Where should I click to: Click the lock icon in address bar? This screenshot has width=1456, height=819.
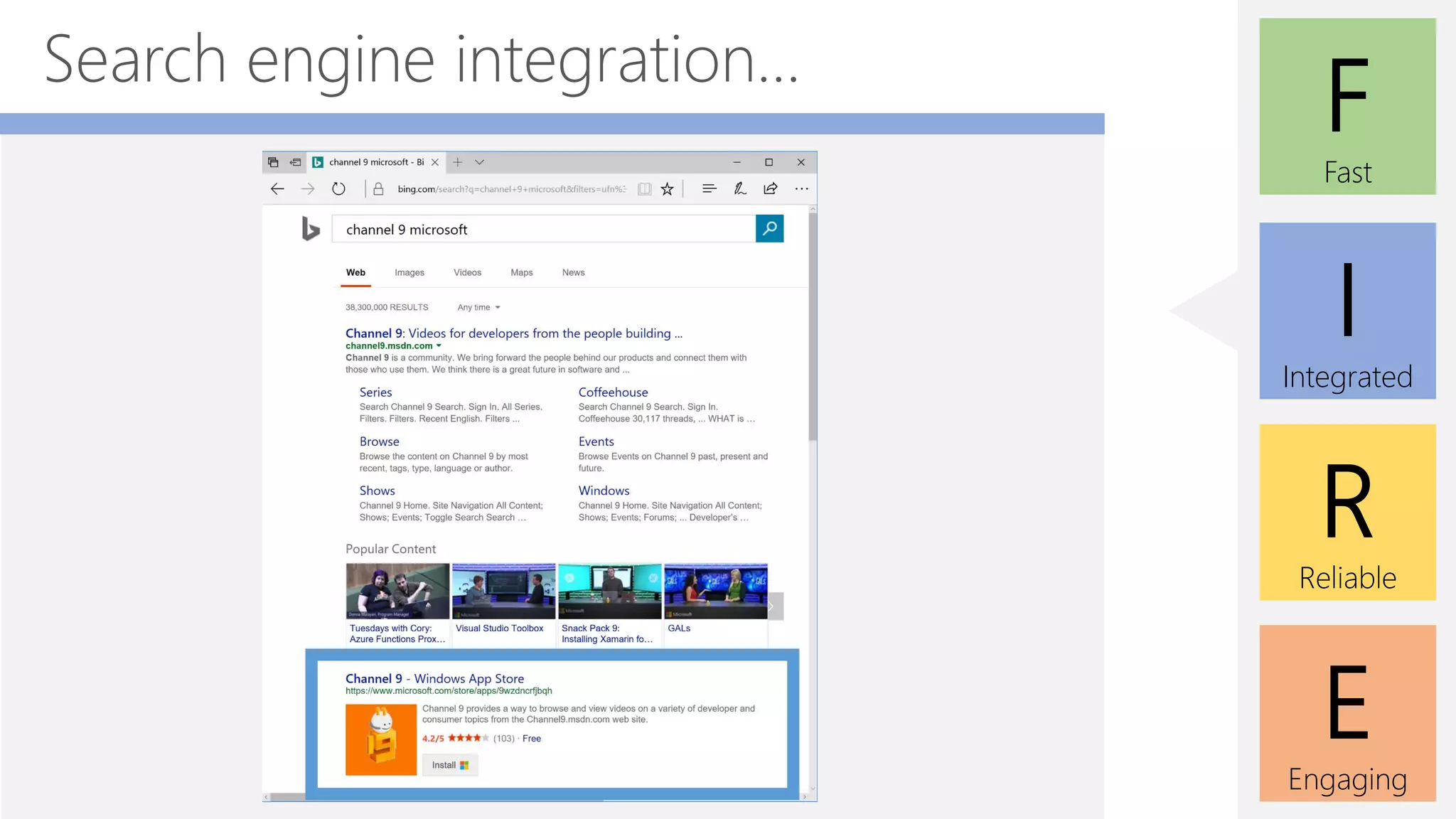click(x=378, y=188)
